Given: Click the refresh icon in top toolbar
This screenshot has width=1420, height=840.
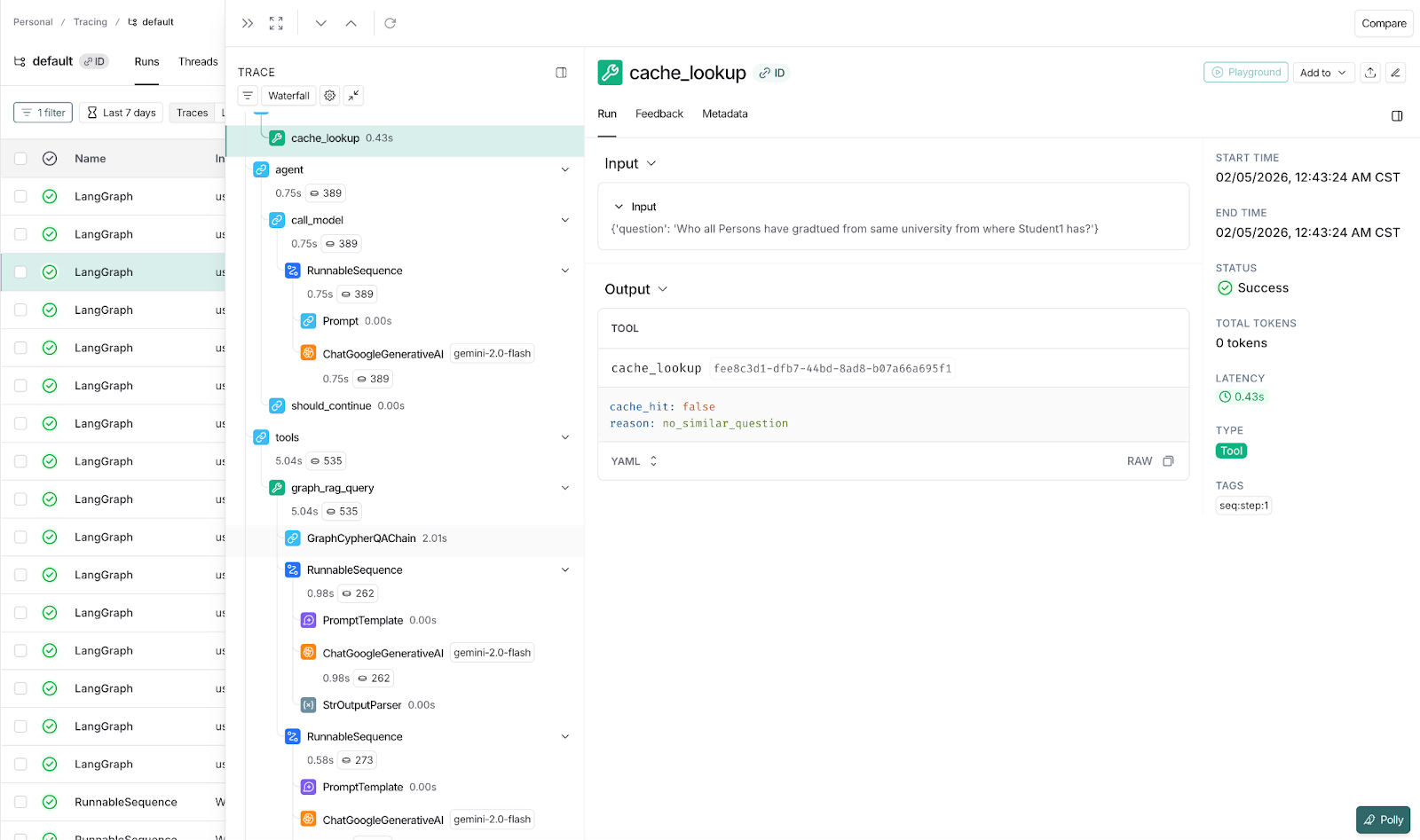Looking at the screenshot, I should point(390,23).
